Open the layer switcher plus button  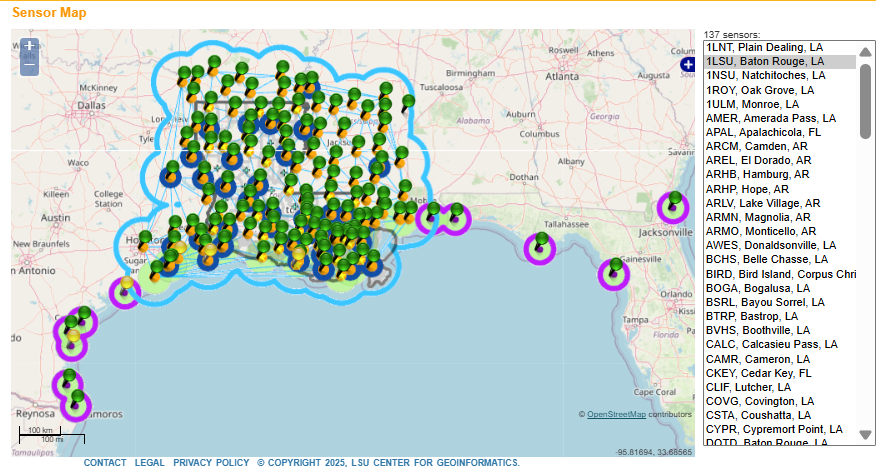point(687,64)
